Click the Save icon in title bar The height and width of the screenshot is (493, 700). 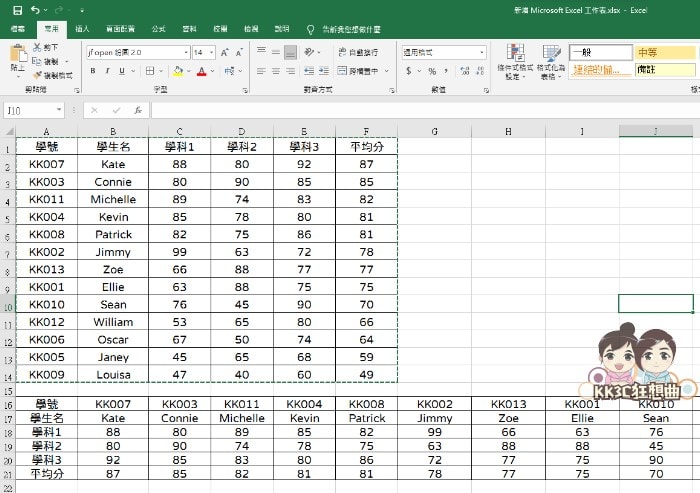tap(17, 10)
